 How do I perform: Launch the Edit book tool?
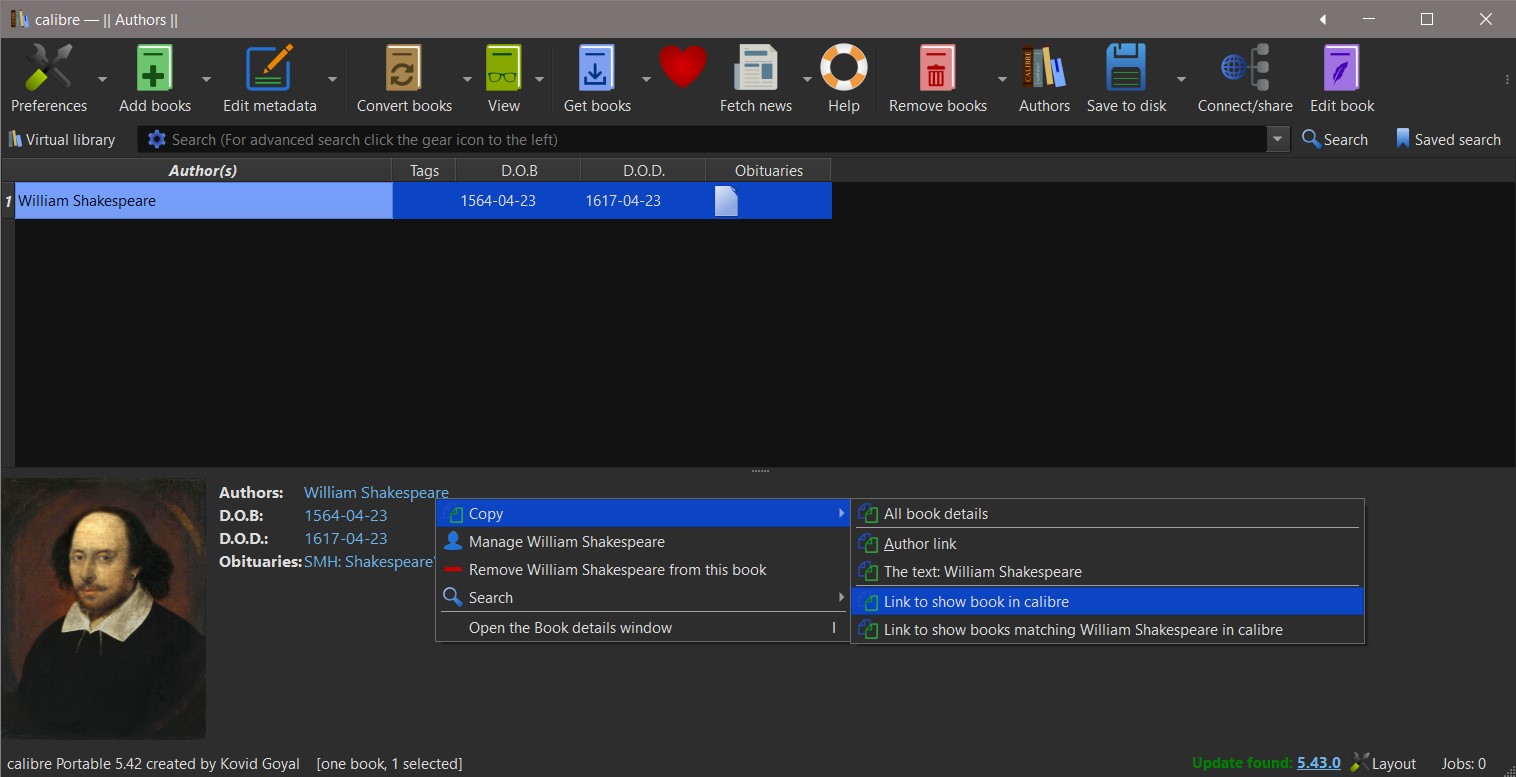tap(1342, 69)
